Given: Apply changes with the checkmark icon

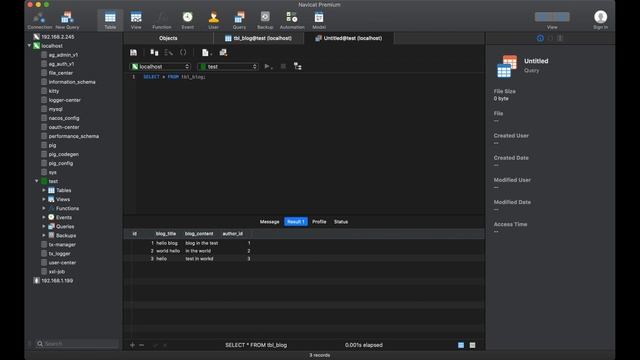Looking at the screenshot, I should click(x=155, y=345).
